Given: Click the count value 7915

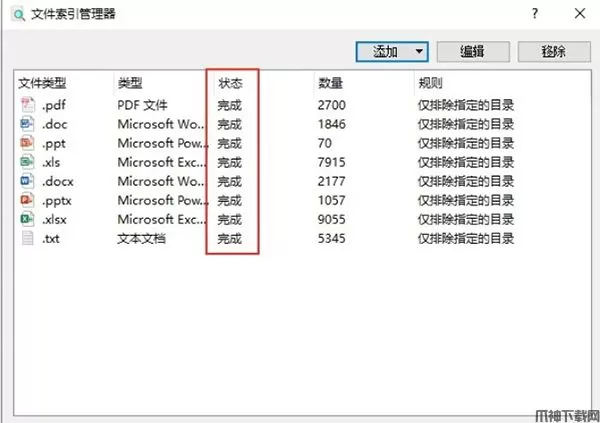Looking at the screenshot, I should (332, 162).
